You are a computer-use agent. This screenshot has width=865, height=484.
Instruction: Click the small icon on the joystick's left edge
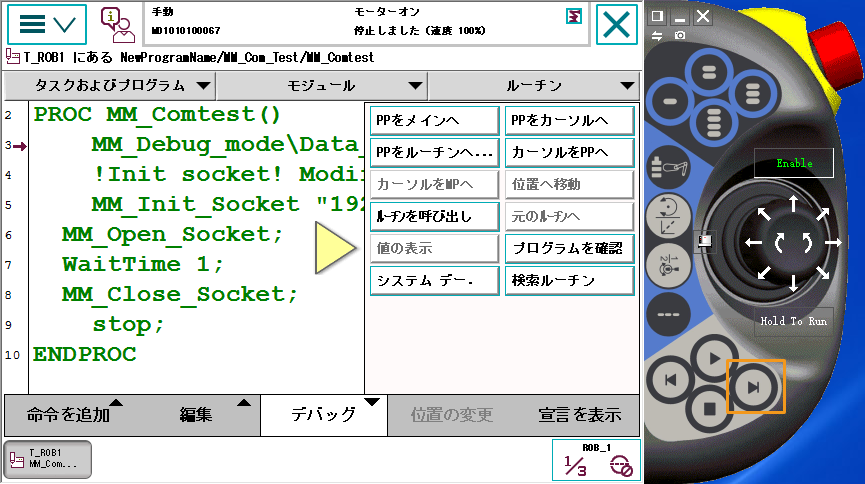pos(705,241)
